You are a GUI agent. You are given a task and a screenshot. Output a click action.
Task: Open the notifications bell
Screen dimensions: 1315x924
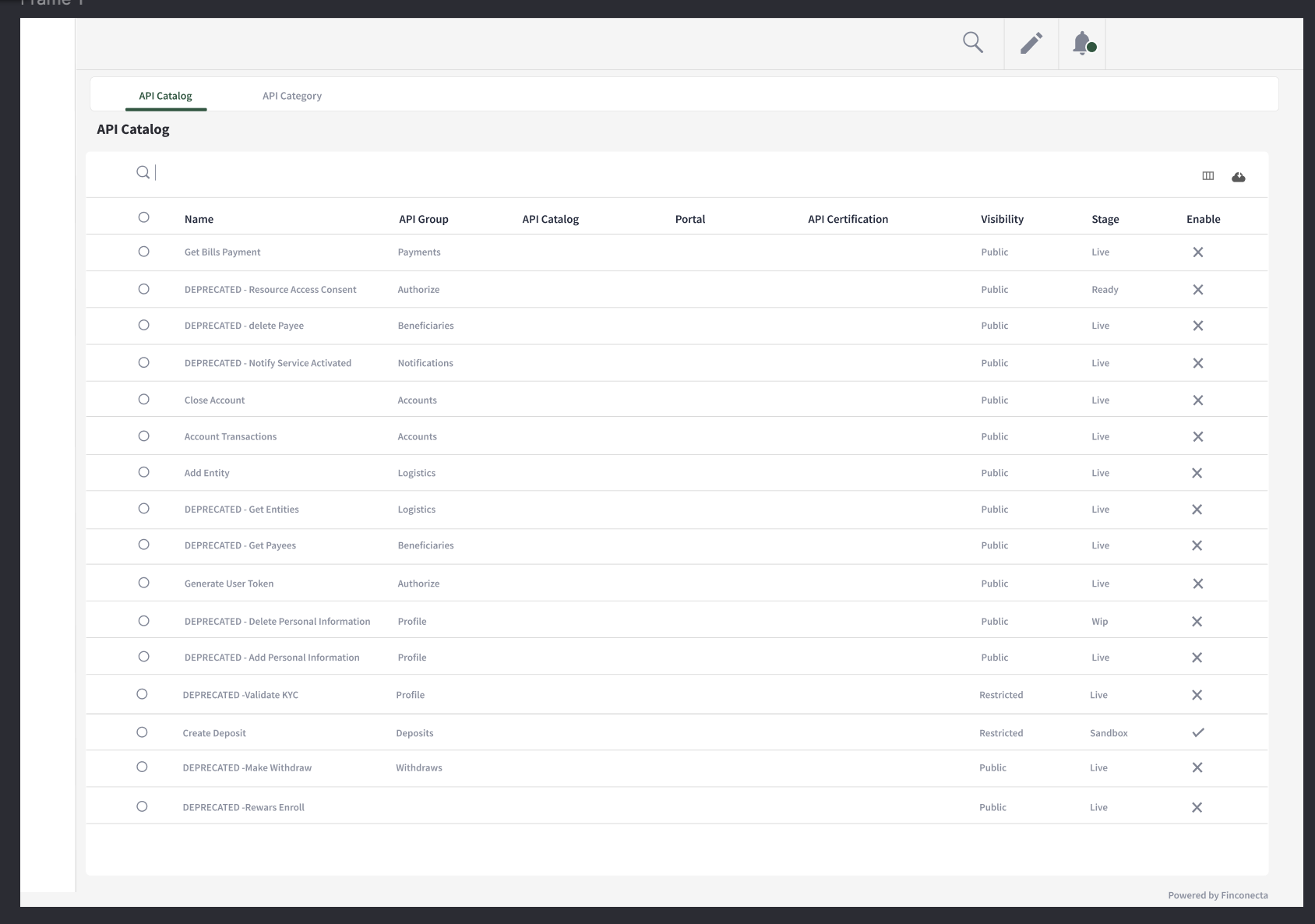(x=1083, y=43)
